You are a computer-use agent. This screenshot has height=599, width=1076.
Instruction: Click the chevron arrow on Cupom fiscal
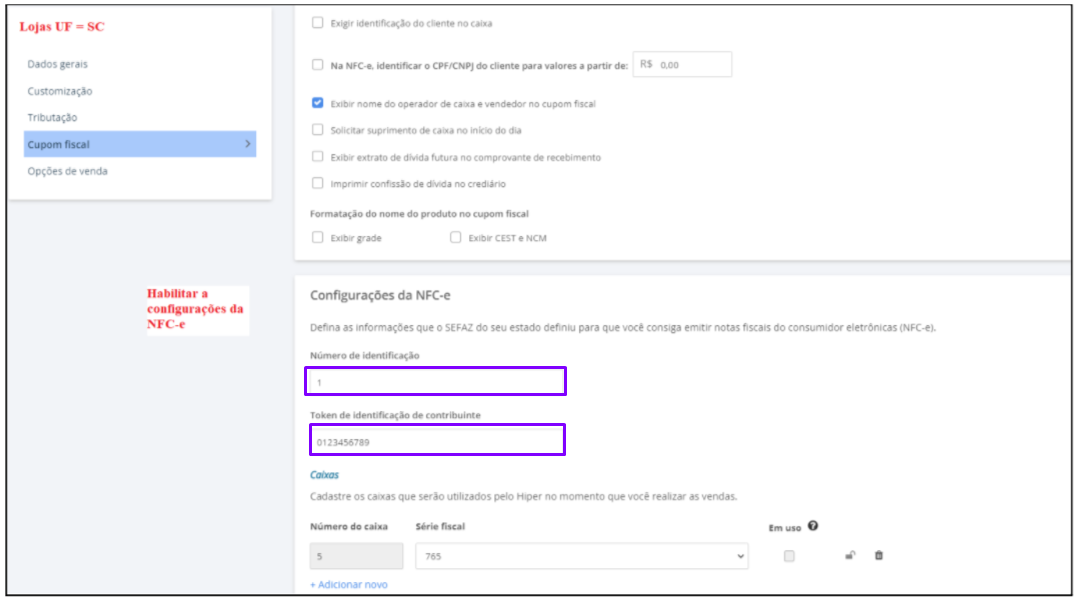coord(247,144)
